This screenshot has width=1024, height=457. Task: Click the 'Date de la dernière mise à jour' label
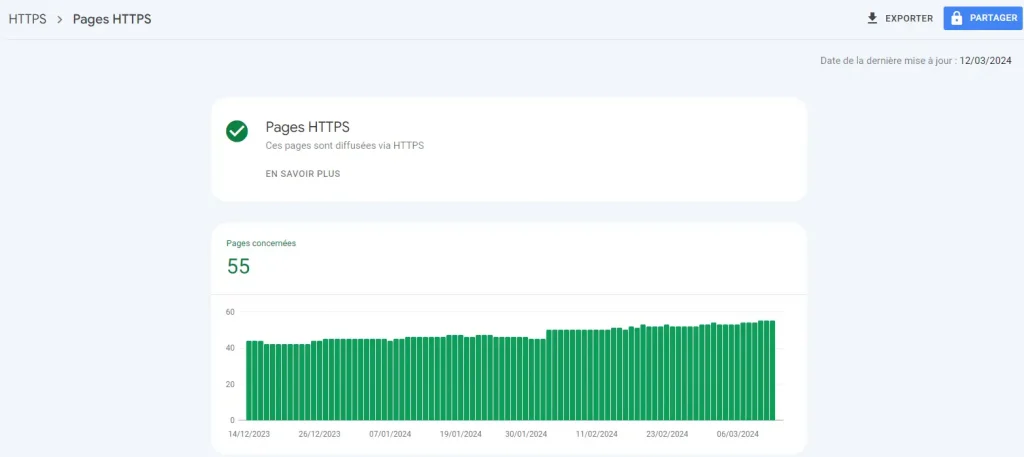[888, 61]
